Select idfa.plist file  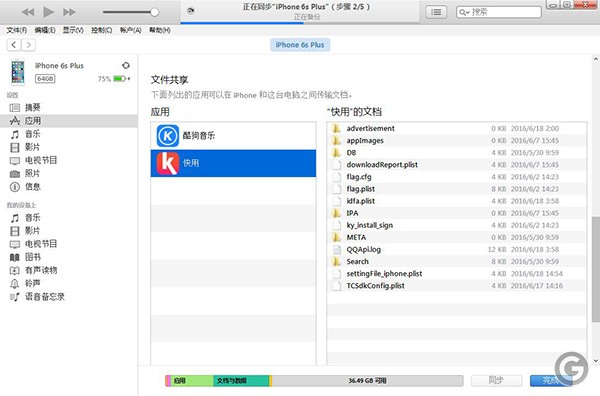point(457,201)
